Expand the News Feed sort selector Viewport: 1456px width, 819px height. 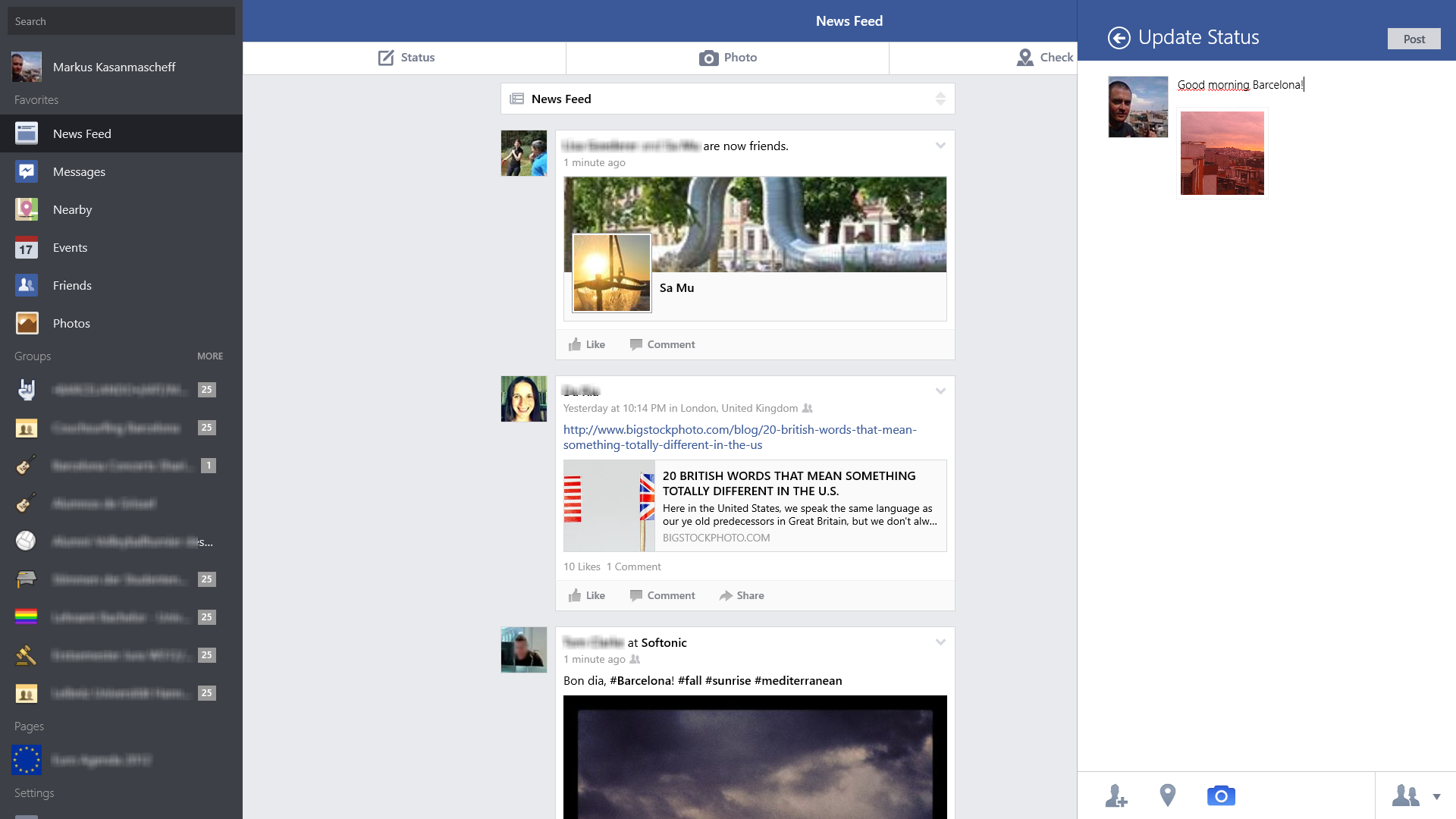tap(940, 98)
